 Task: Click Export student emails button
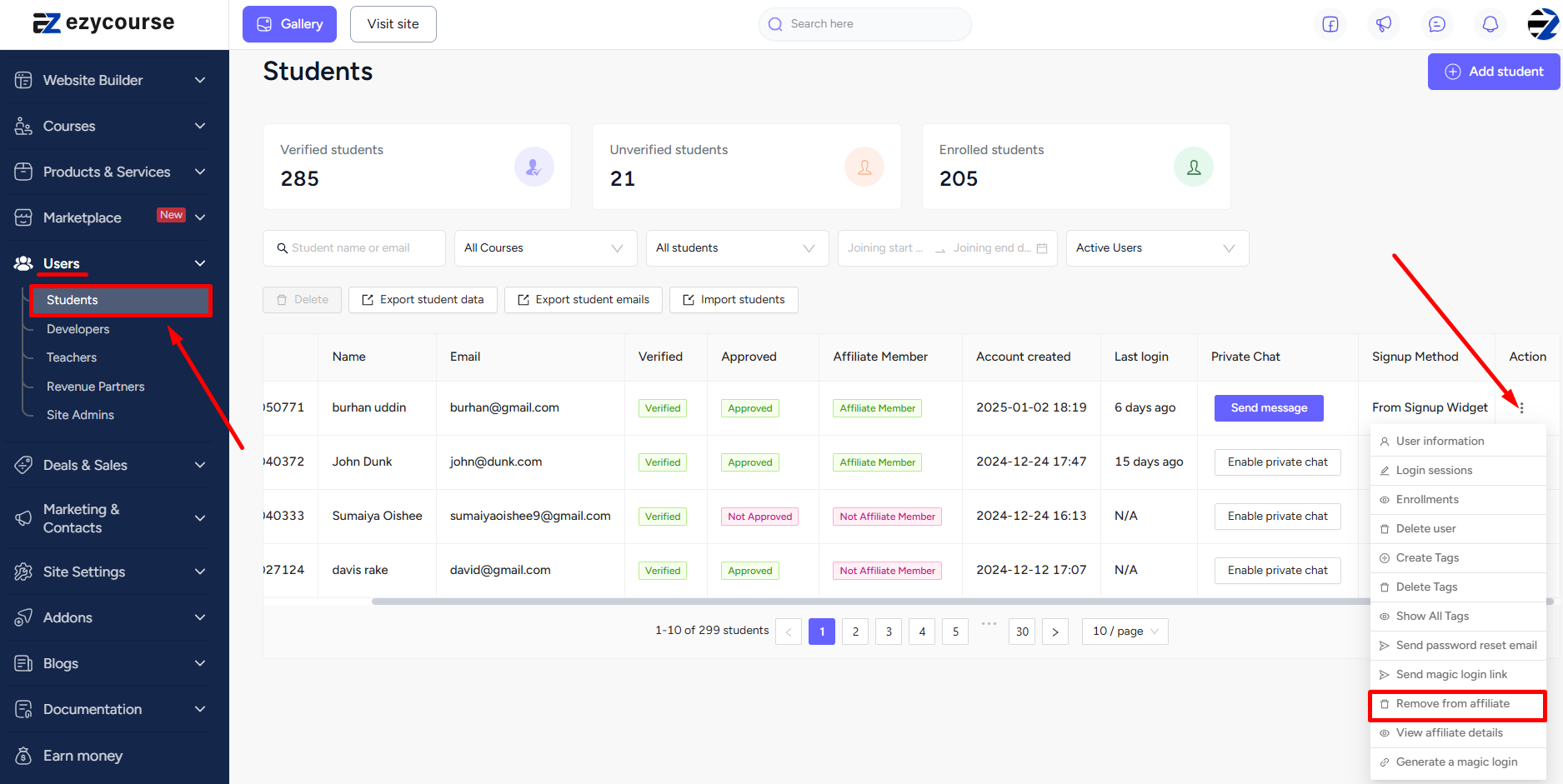click(584, 300)
